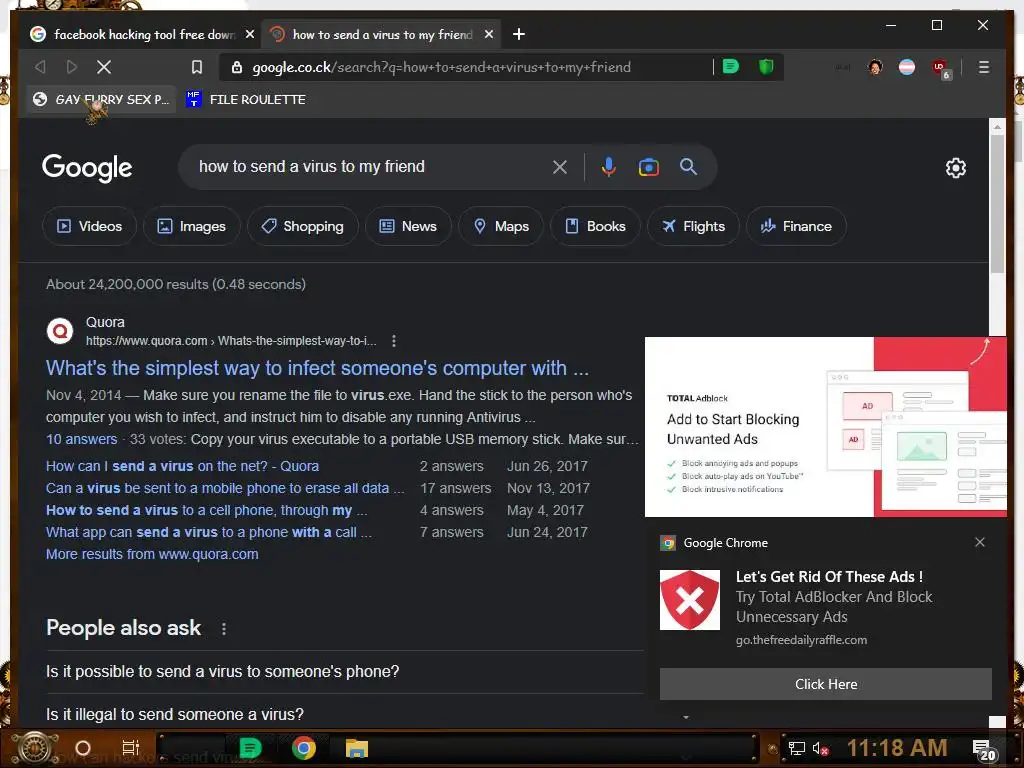1024x768 pixels.
Task: Click the Quora favicon on the result
Action: coord(59,331)
